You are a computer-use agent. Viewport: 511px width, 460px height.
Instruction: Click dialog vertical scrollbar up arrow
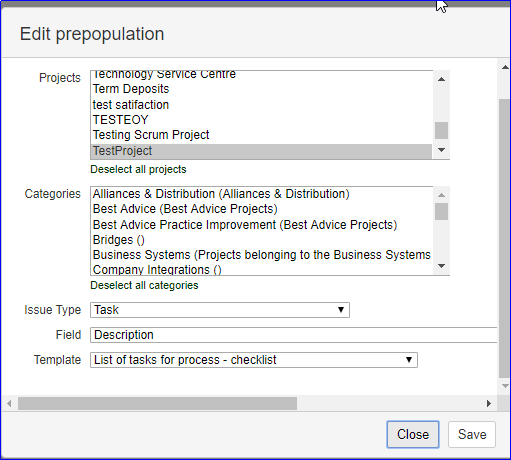click(x=505, y=67)
